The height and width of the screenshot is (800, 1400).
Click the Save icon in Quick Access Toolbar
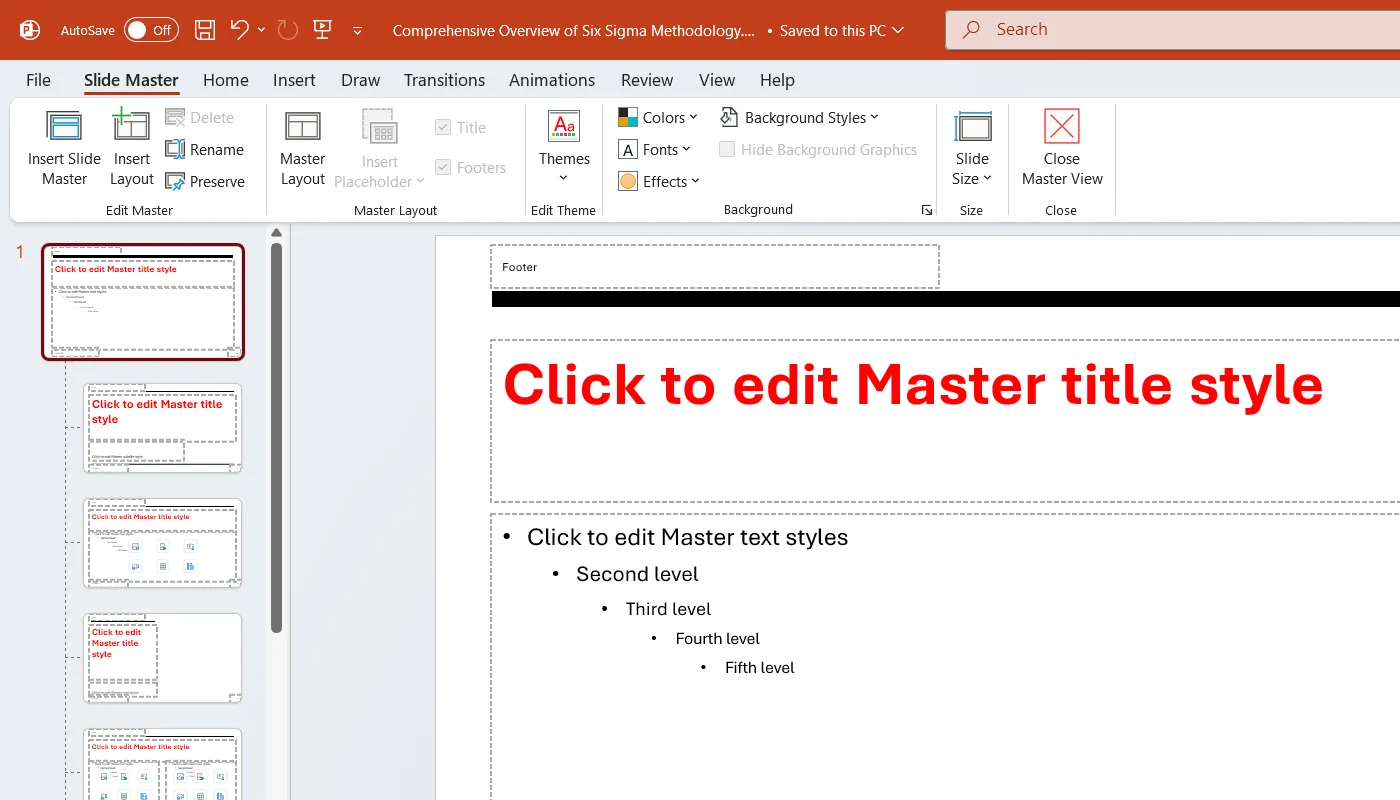click(205, 30)
